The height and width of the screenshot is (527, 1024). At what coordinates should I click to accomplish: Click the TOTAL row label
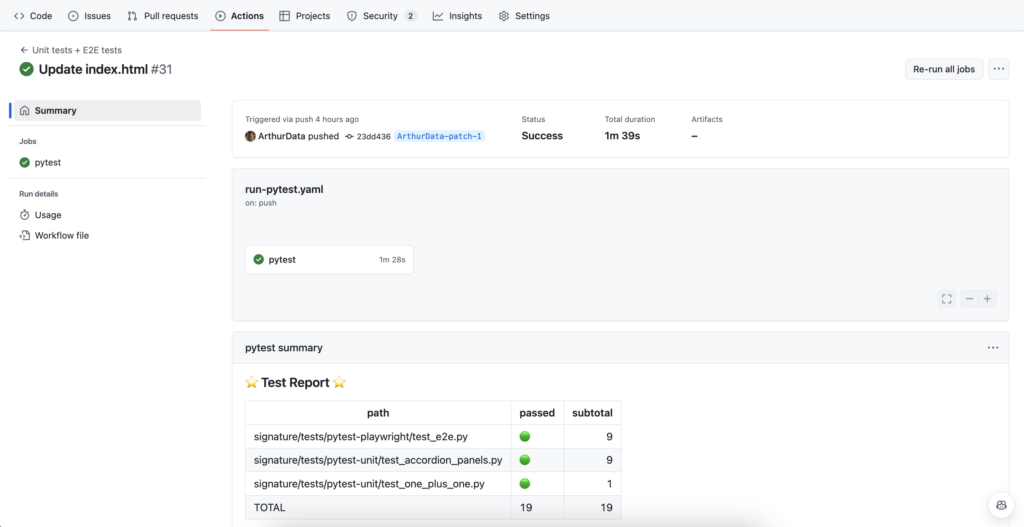[x=270, y=507]
